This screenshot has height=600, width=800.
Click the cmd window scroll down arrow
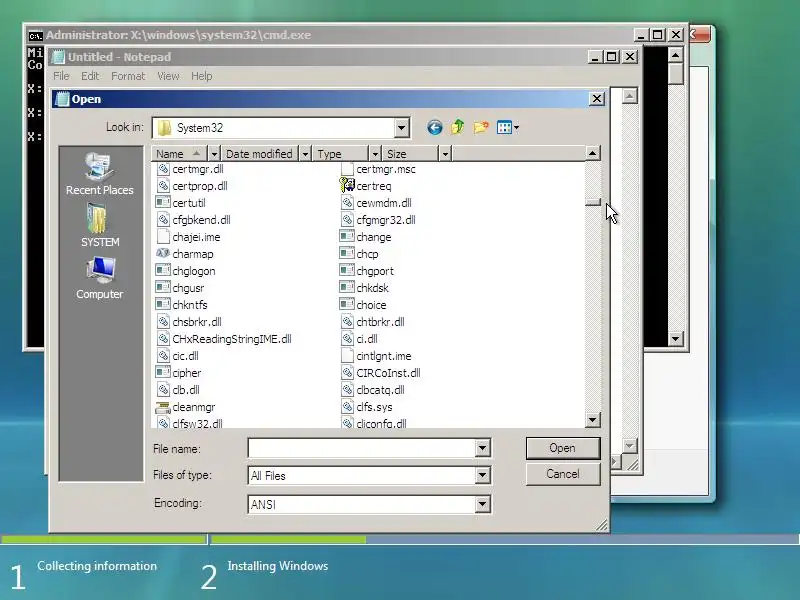[x=676, y=338]
